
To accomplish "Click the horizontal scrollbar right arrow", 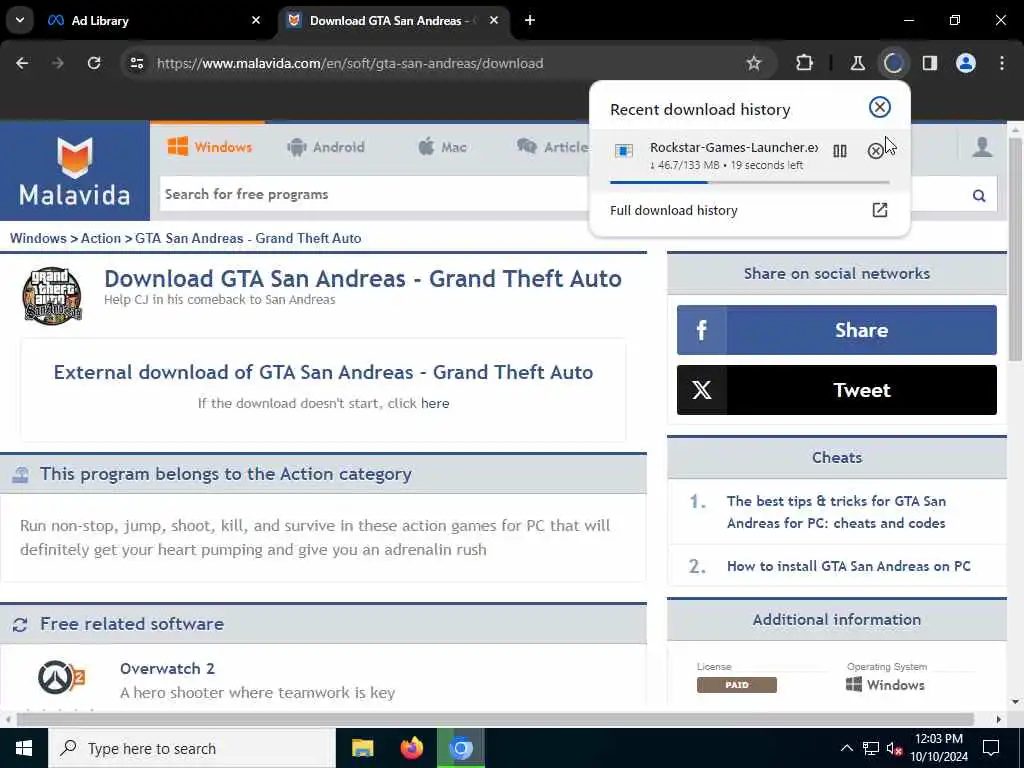I will tap(998, 719).
